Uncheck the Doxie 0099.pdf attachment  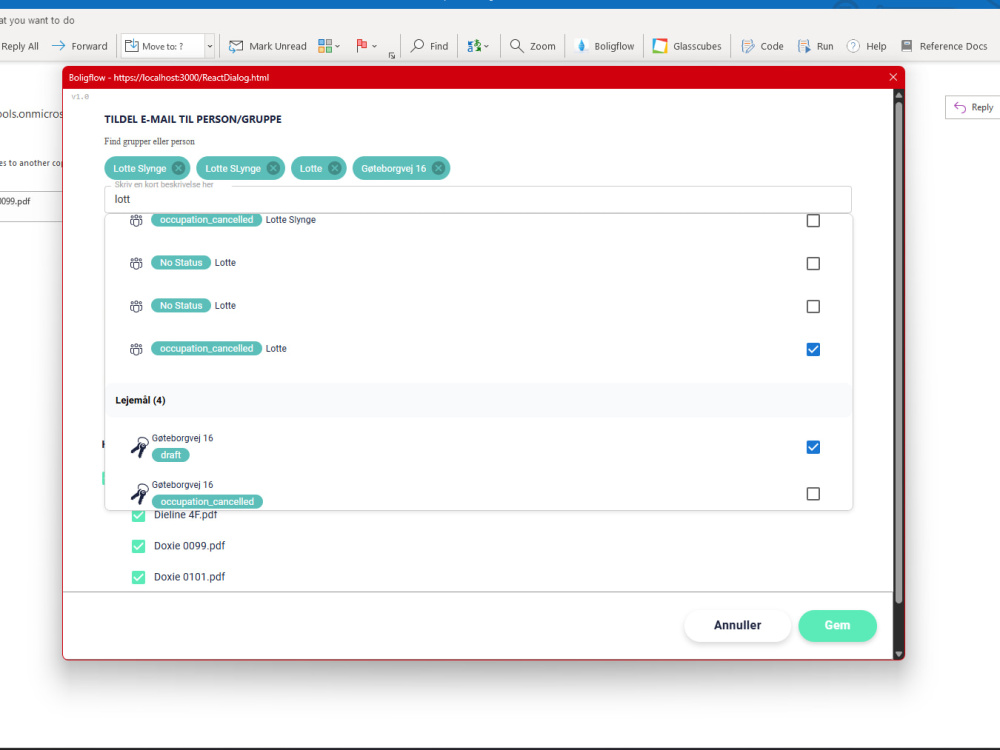[138, 546]
